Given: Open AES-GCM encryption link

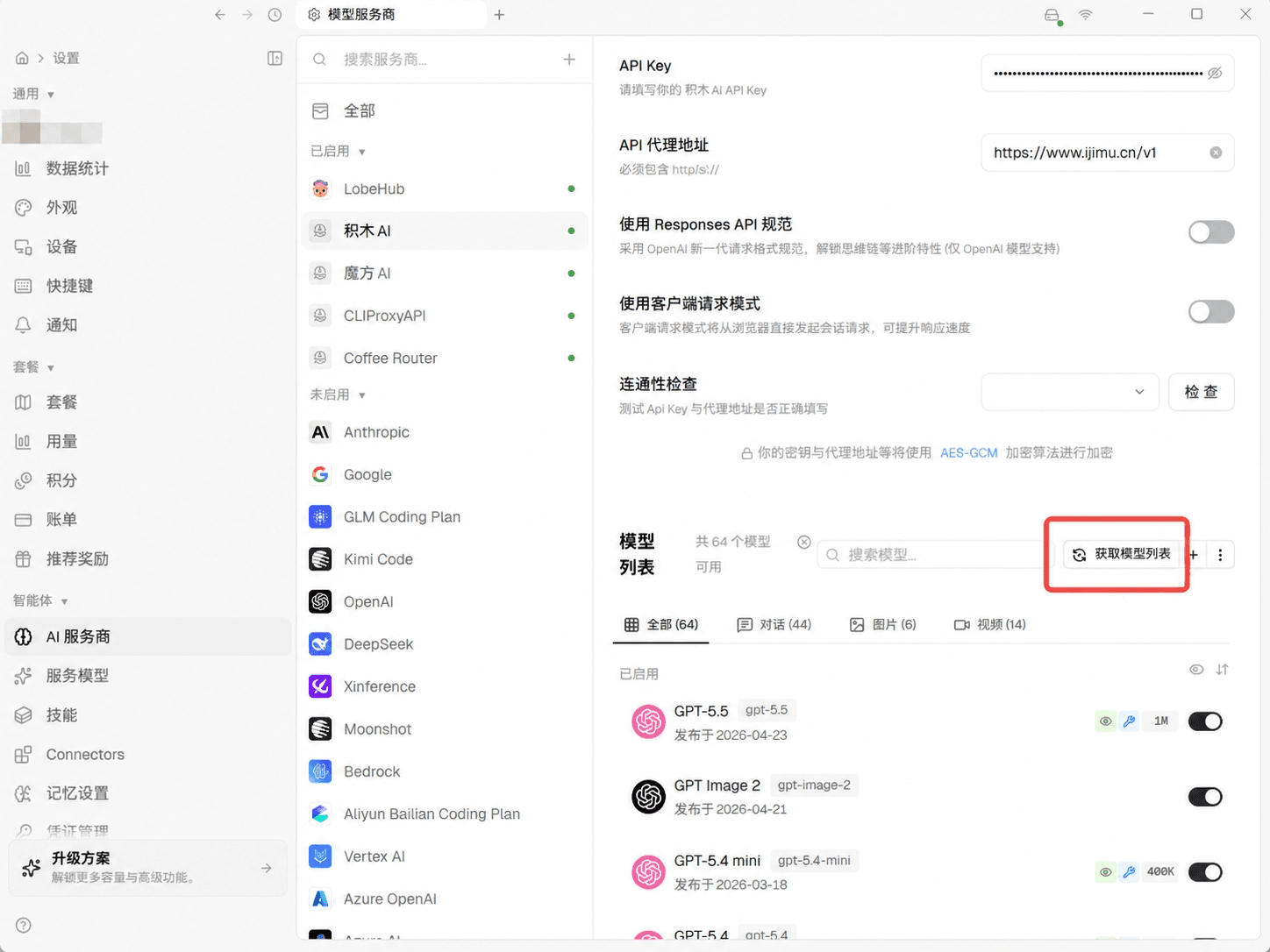Looking at the screenshot, I should click(968, 453).
